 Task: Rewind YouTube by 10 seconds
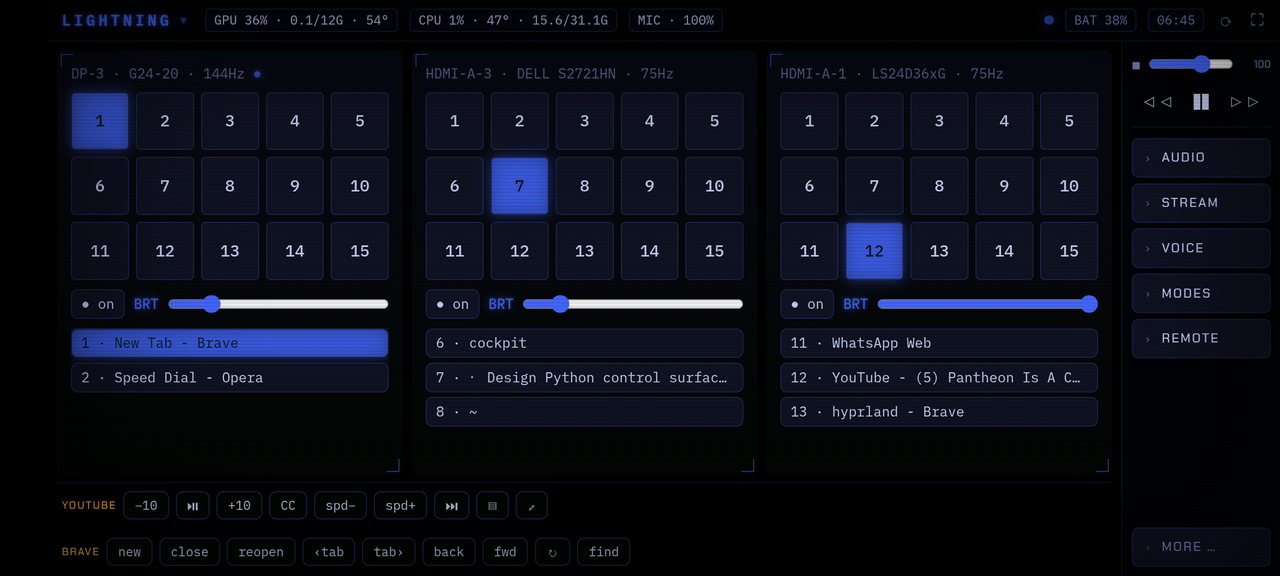point(146,505)
